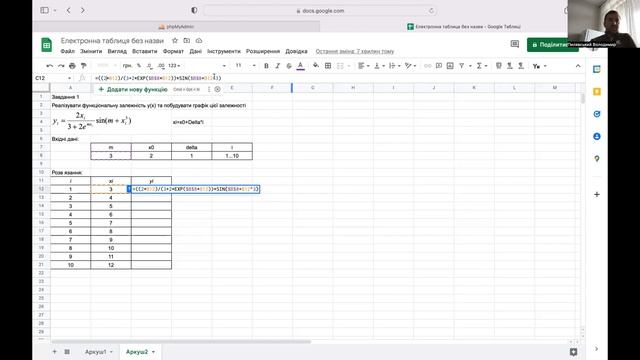Click the move to folder icon
The height and width of the screenshot is (360, 640).
(187, 40)
